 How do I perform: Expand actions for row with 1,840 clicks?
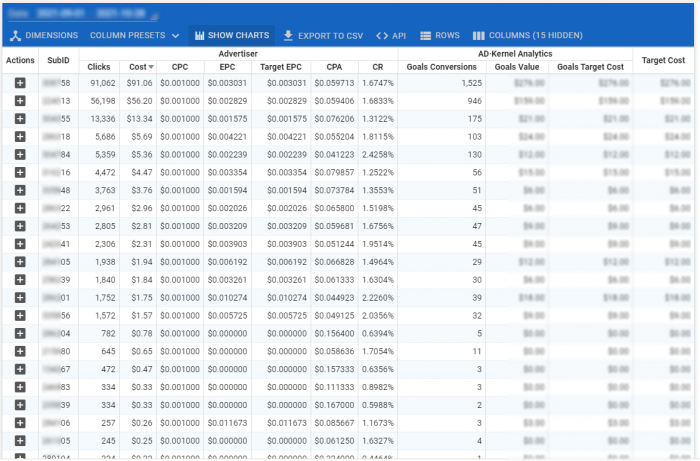(x=20, y=280)
